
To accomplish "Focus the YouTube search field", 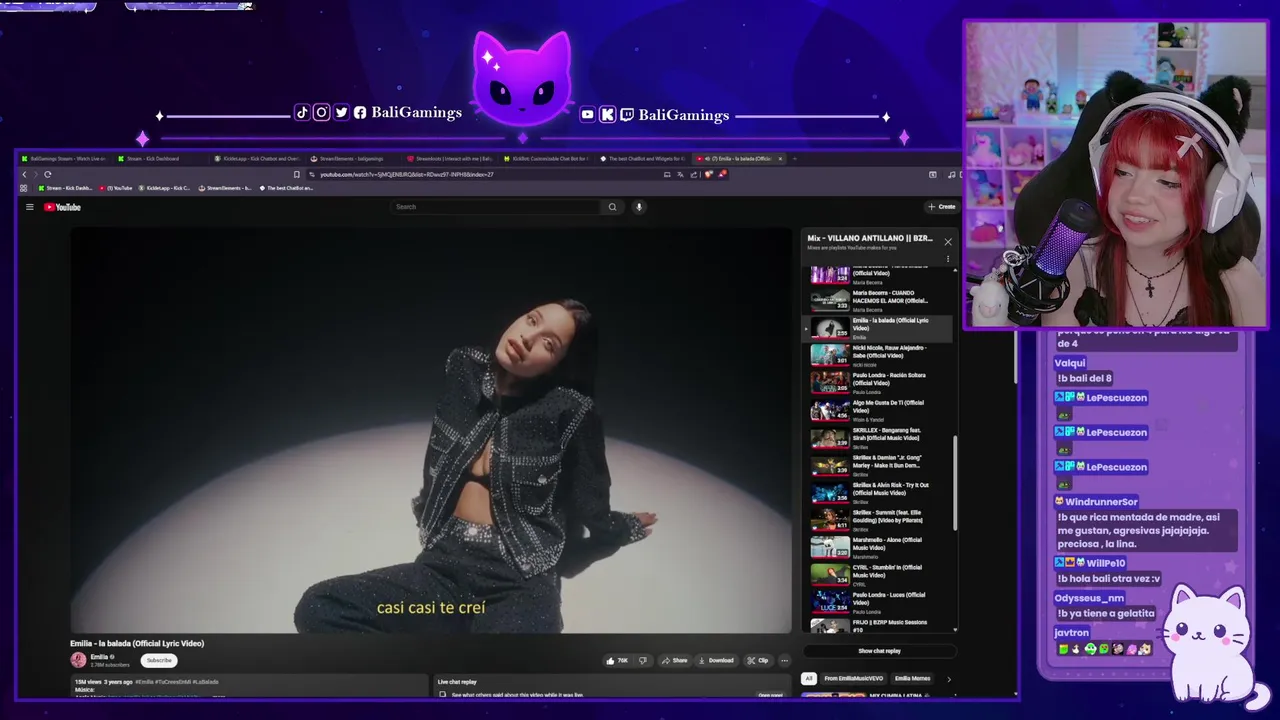I will 497,207.
